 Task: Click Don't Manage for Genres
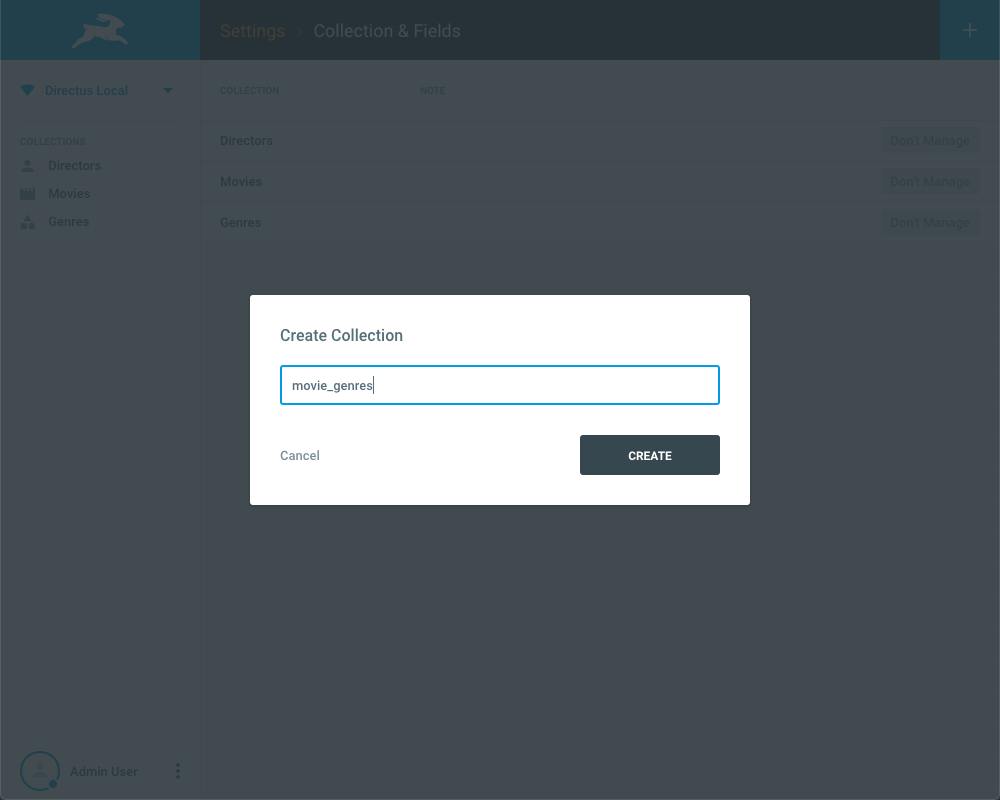[x=930, y=223]
